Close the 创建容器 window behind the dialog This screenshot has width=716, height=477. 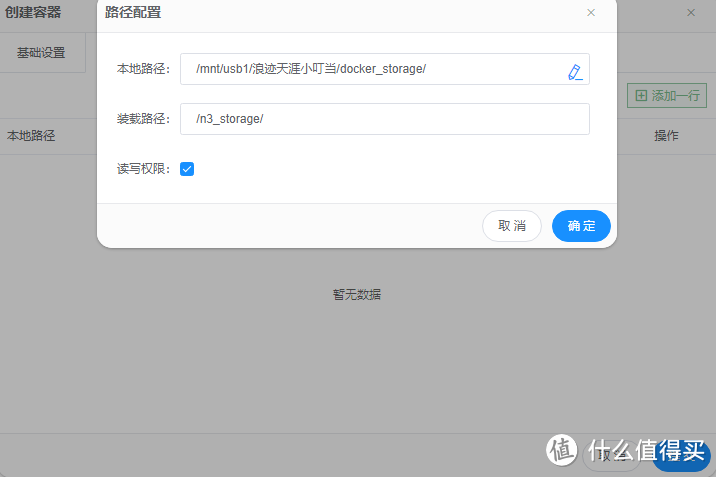point(691,13)
